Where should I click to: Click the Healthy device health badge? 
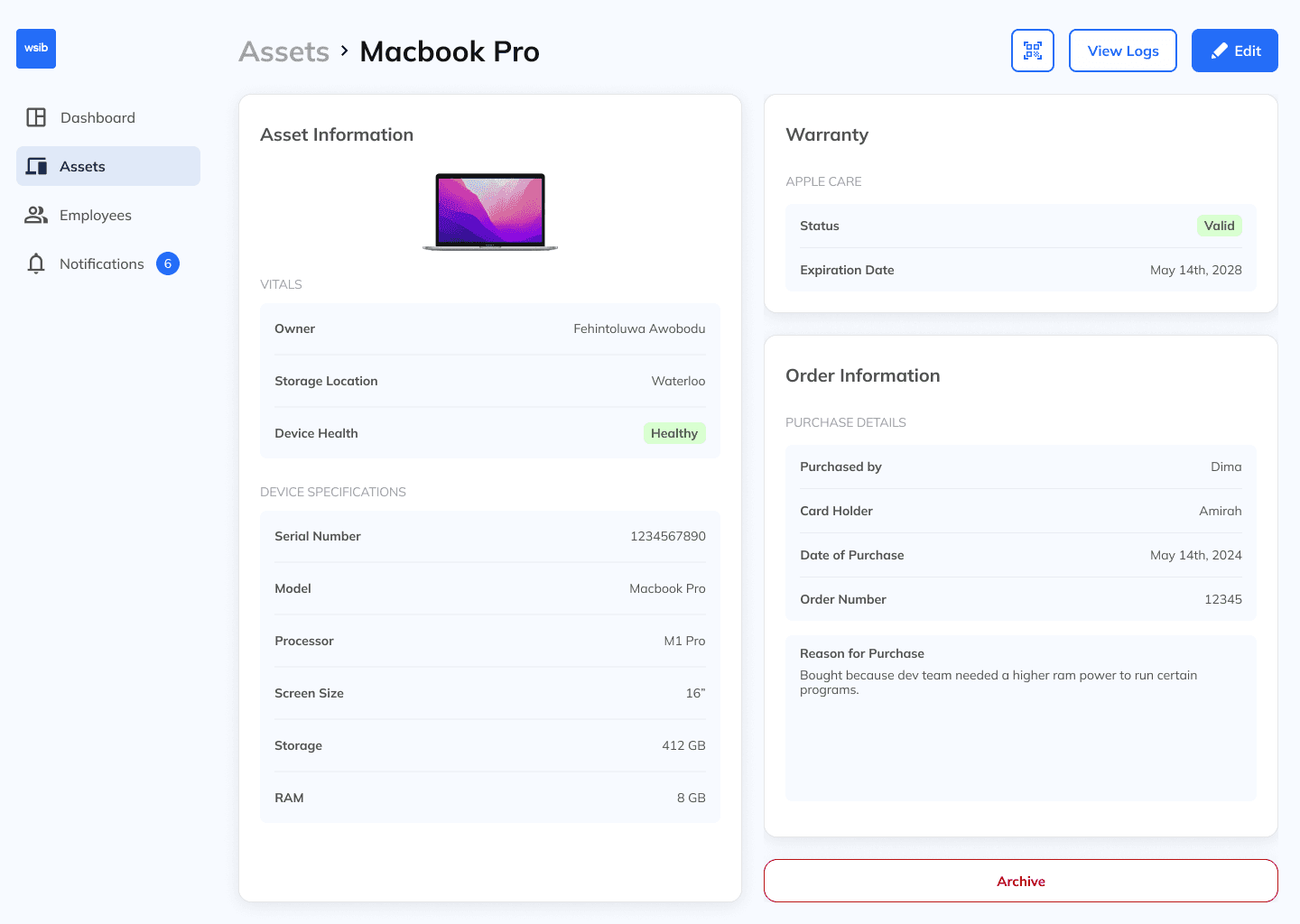674,433
